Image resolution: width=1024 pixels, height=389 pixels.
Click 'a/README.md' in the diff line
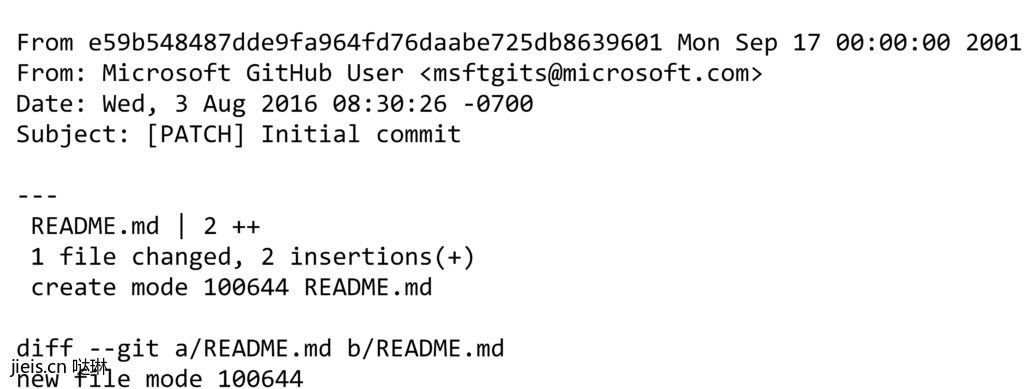click(x=253, y=349)
